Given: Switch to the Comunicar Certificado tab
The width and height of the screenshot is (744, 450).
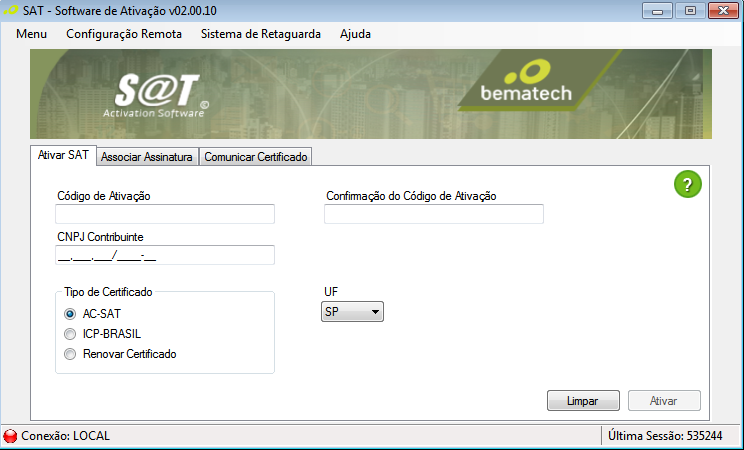Looking at the screenshot, I should click(257, 157).
